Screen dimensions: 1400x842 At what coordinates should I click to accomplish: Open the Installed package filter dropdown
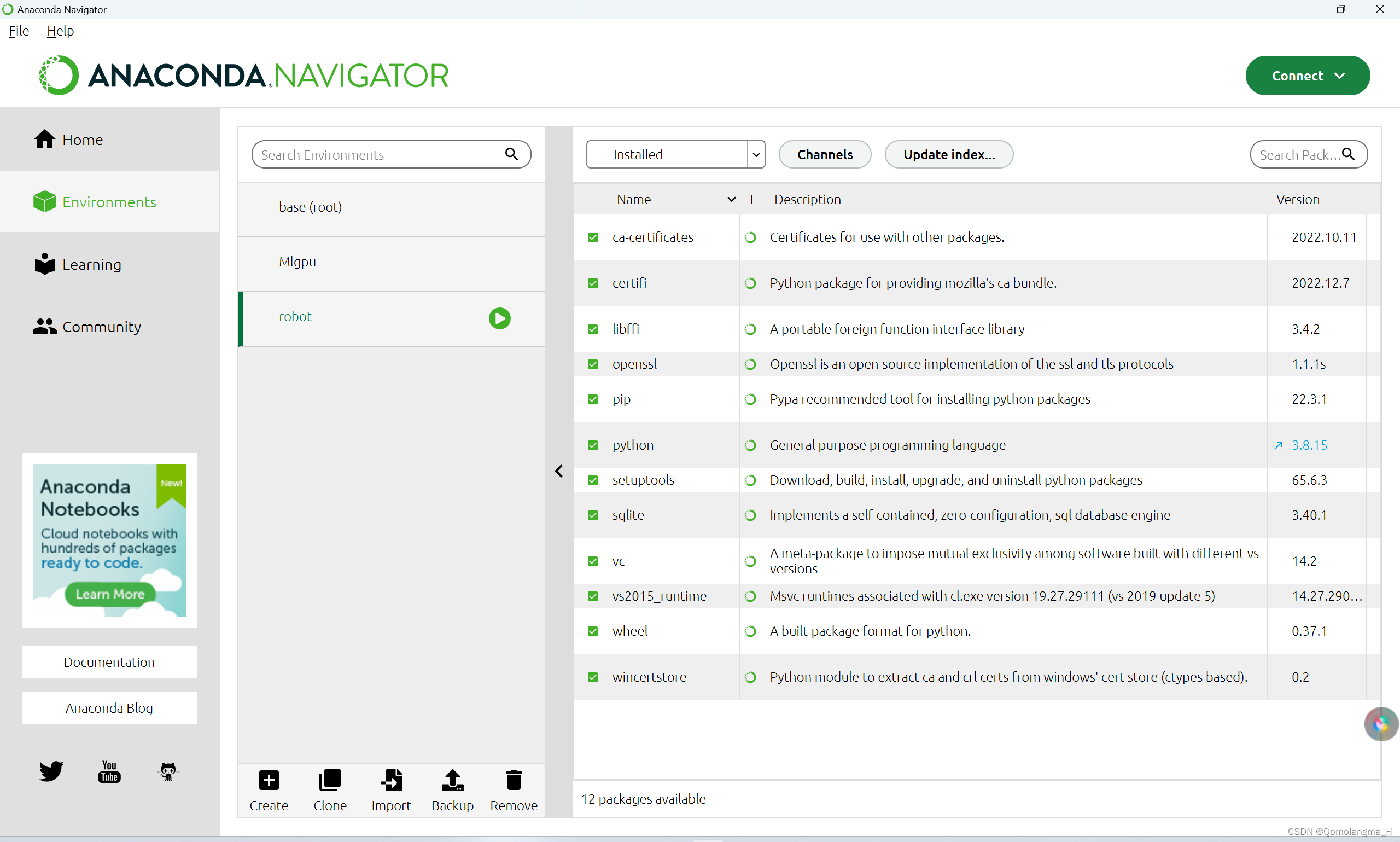(675, 154)
